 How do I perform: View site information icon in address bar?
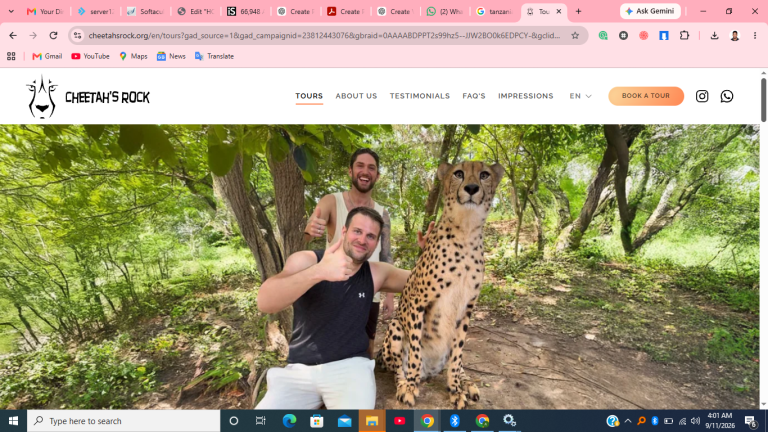tap(77, 36)
